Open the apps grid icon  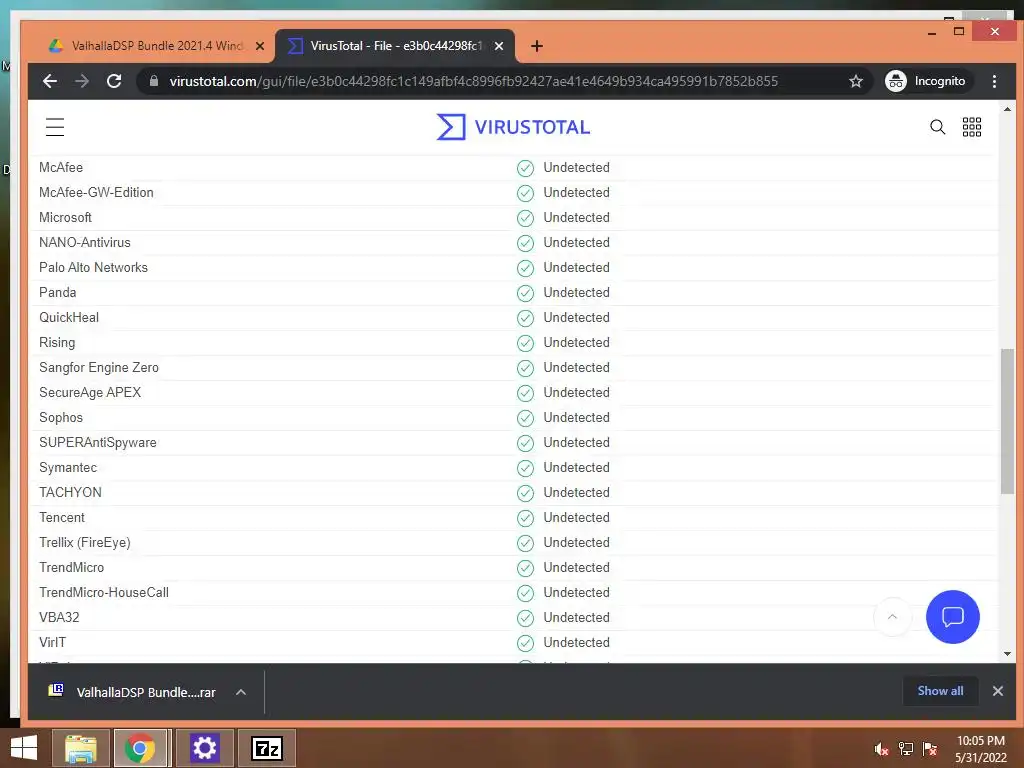[972, 127]
